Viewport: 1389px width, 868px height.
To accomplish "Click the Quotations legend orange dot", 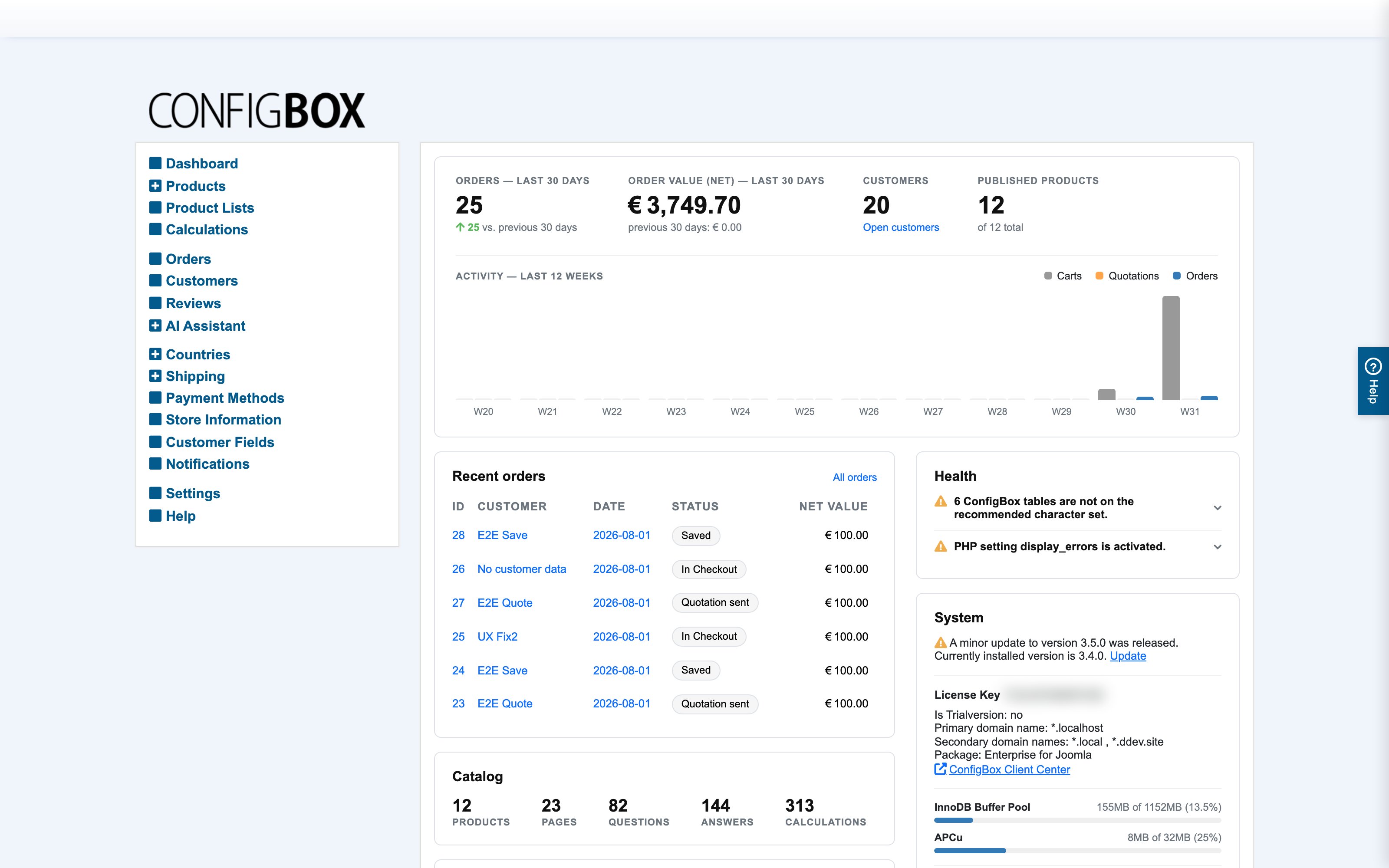I will tap(1099, 276).
